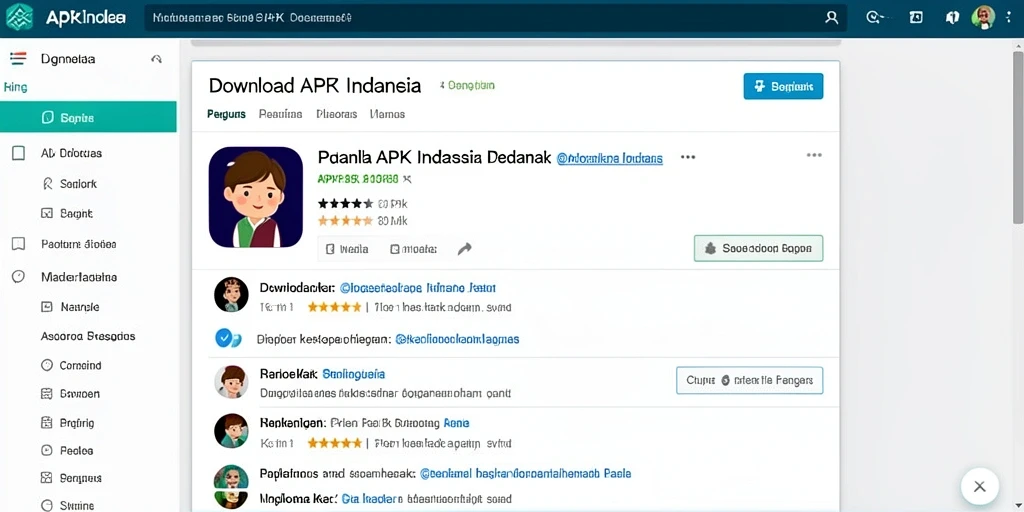Click the Ctupe Fengers outlined button

click(x=749, y=380)
